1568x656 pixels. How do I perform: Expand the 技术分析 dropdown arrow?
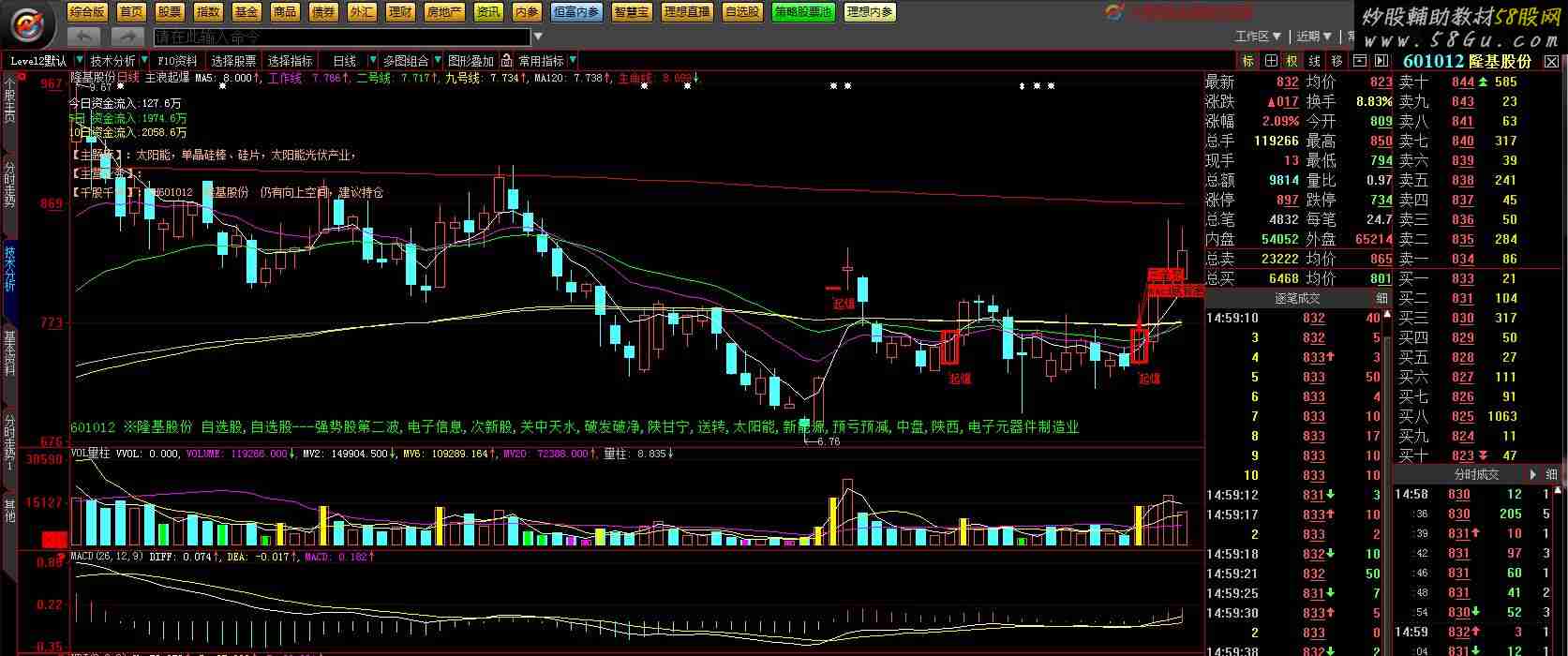pyautogui.click(x=144, y=61)
